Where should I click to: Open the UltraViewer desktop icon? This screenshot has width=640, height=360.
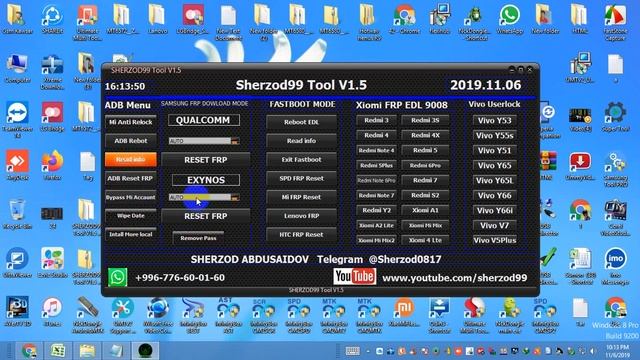[x=17, y=263]
